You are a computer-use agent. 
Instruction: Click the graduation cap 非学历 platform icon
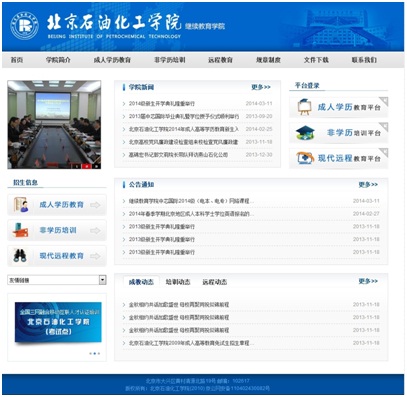tap(305, 133)
